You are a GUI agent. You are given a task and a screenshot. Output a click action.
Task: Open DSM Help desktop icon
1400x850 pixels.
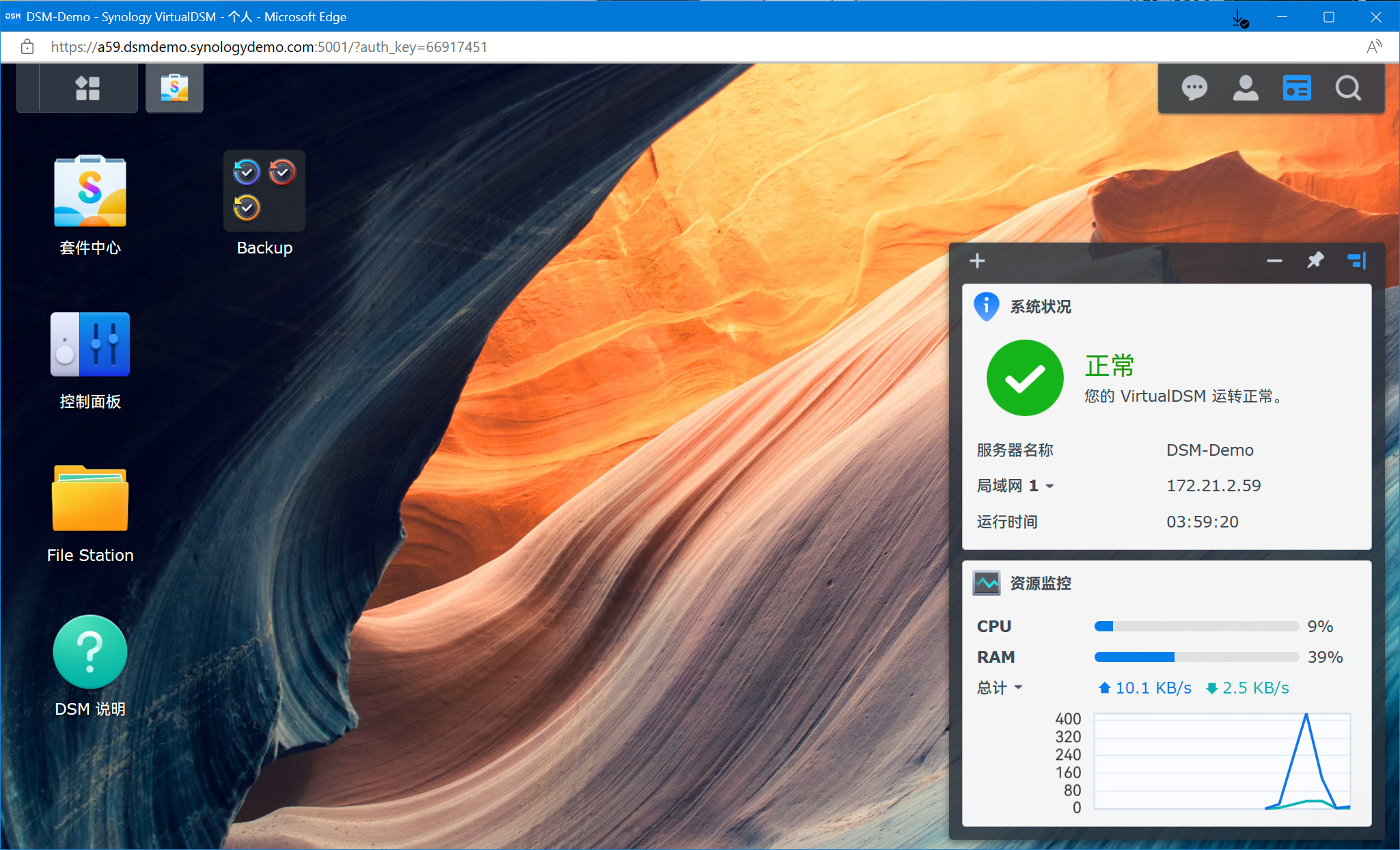(90, 653)
